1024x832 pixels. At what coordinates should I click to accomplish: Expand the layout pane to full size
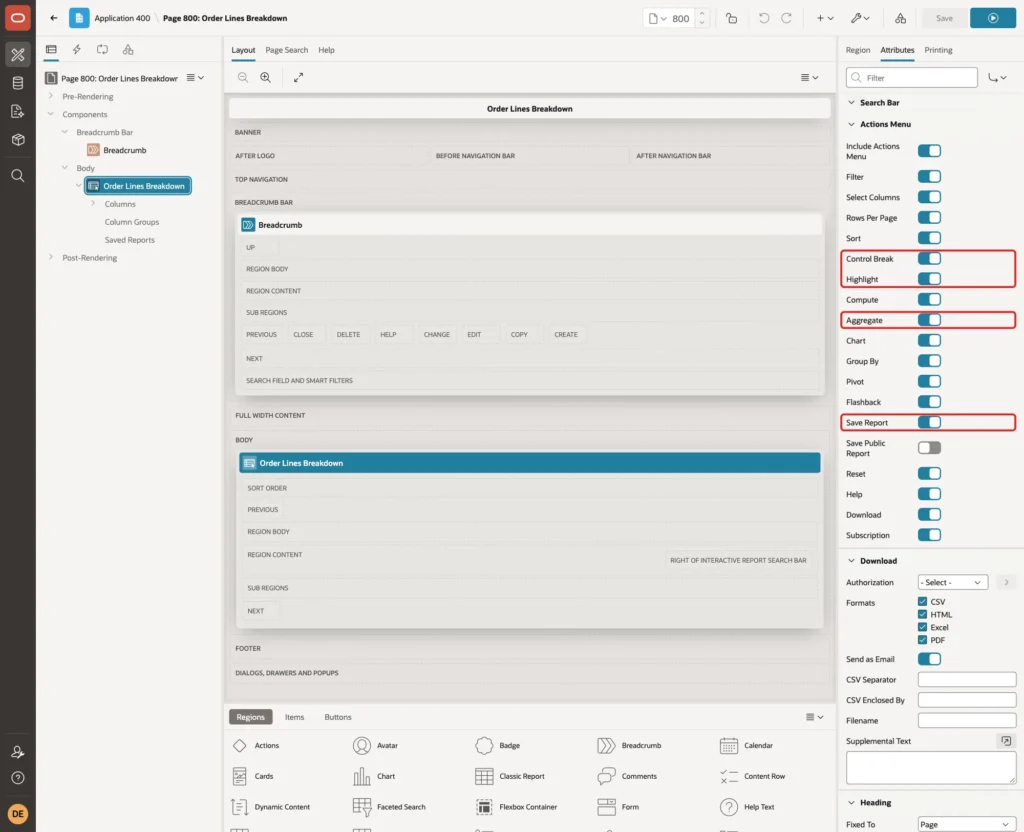tap(298, 77)
